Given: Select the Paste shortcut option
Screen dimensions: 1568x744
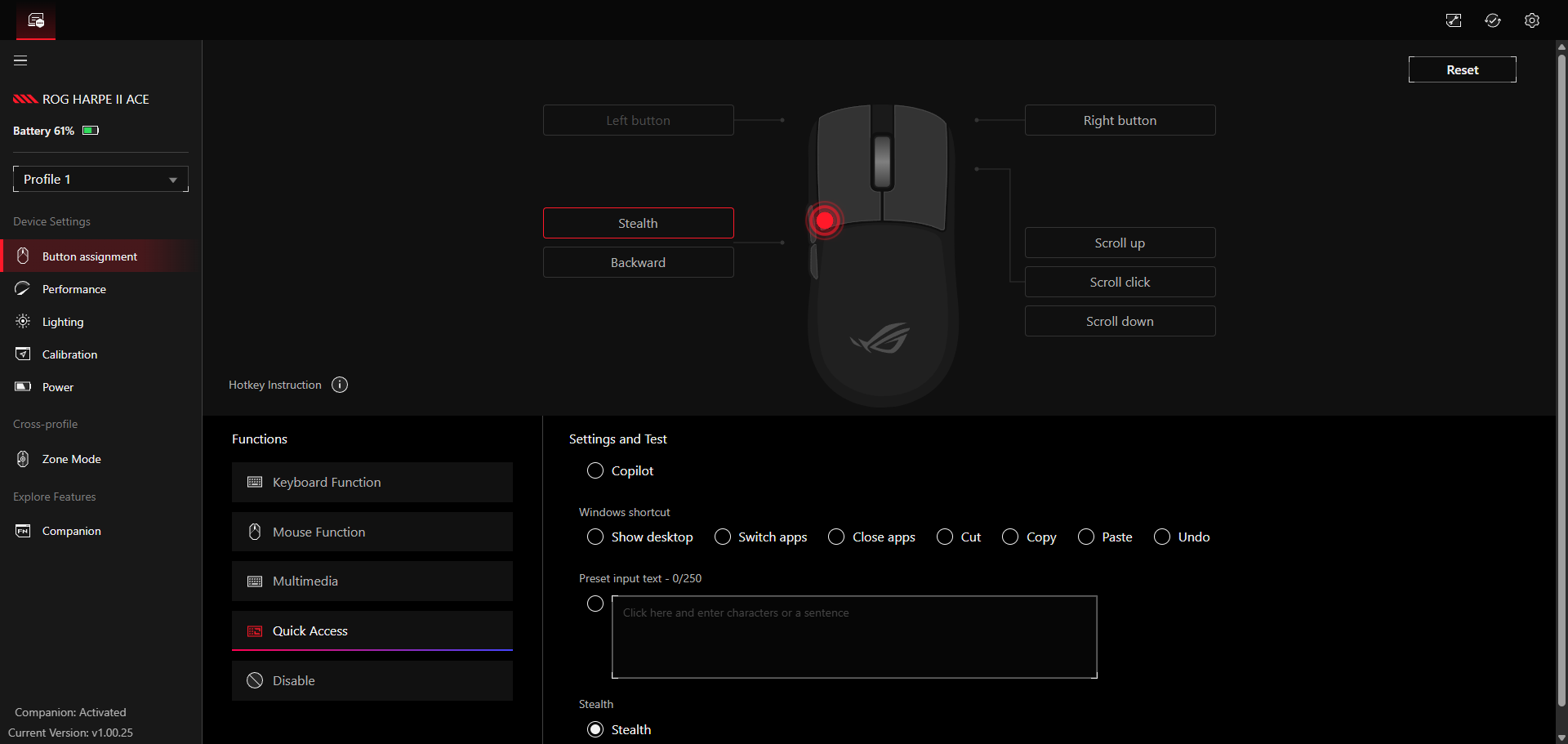Looking at the screenshot, I should click(x=1086, y=537).
